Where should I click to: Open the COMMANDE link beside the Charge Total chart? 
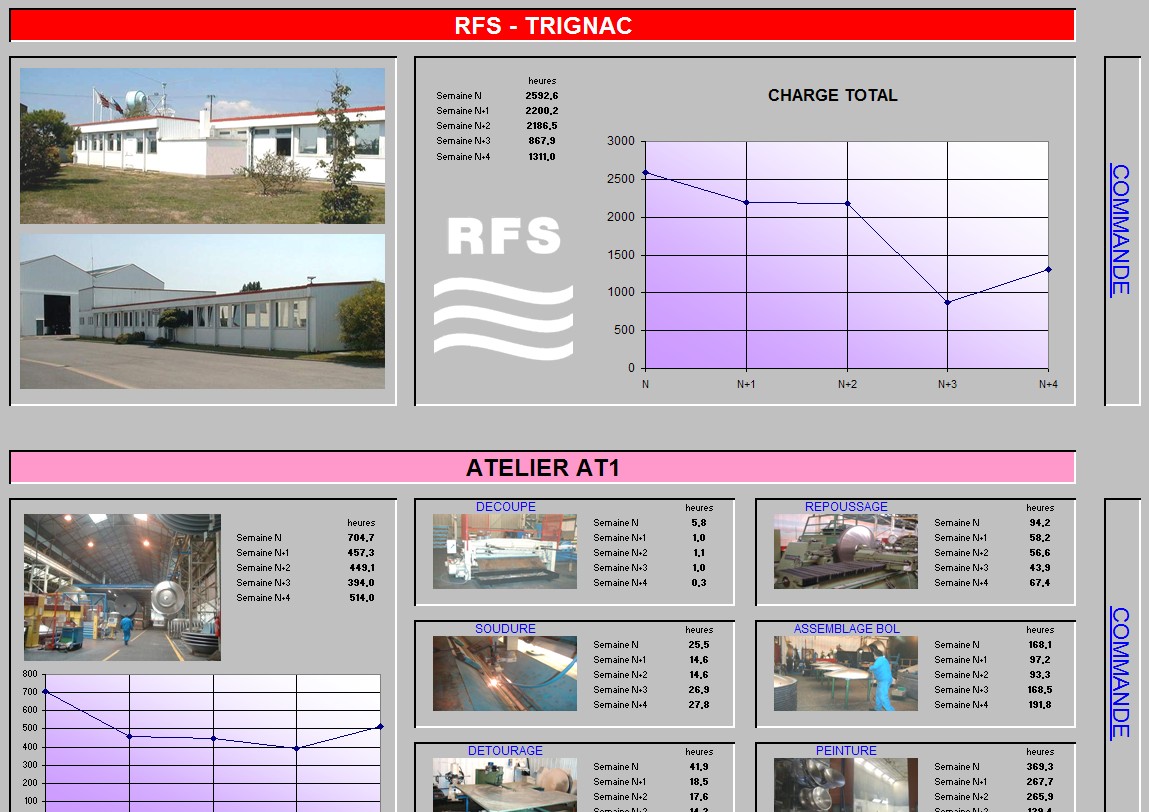[1120, 229]
